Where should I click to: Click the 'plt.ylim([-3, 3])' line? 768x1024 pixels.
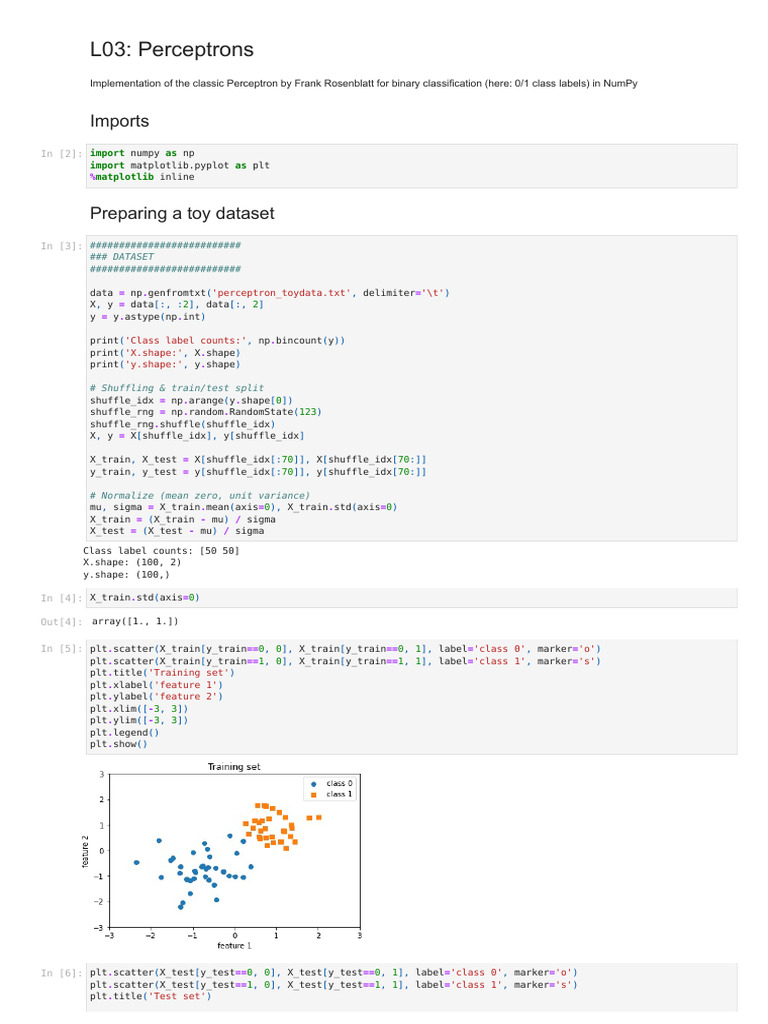139,720
